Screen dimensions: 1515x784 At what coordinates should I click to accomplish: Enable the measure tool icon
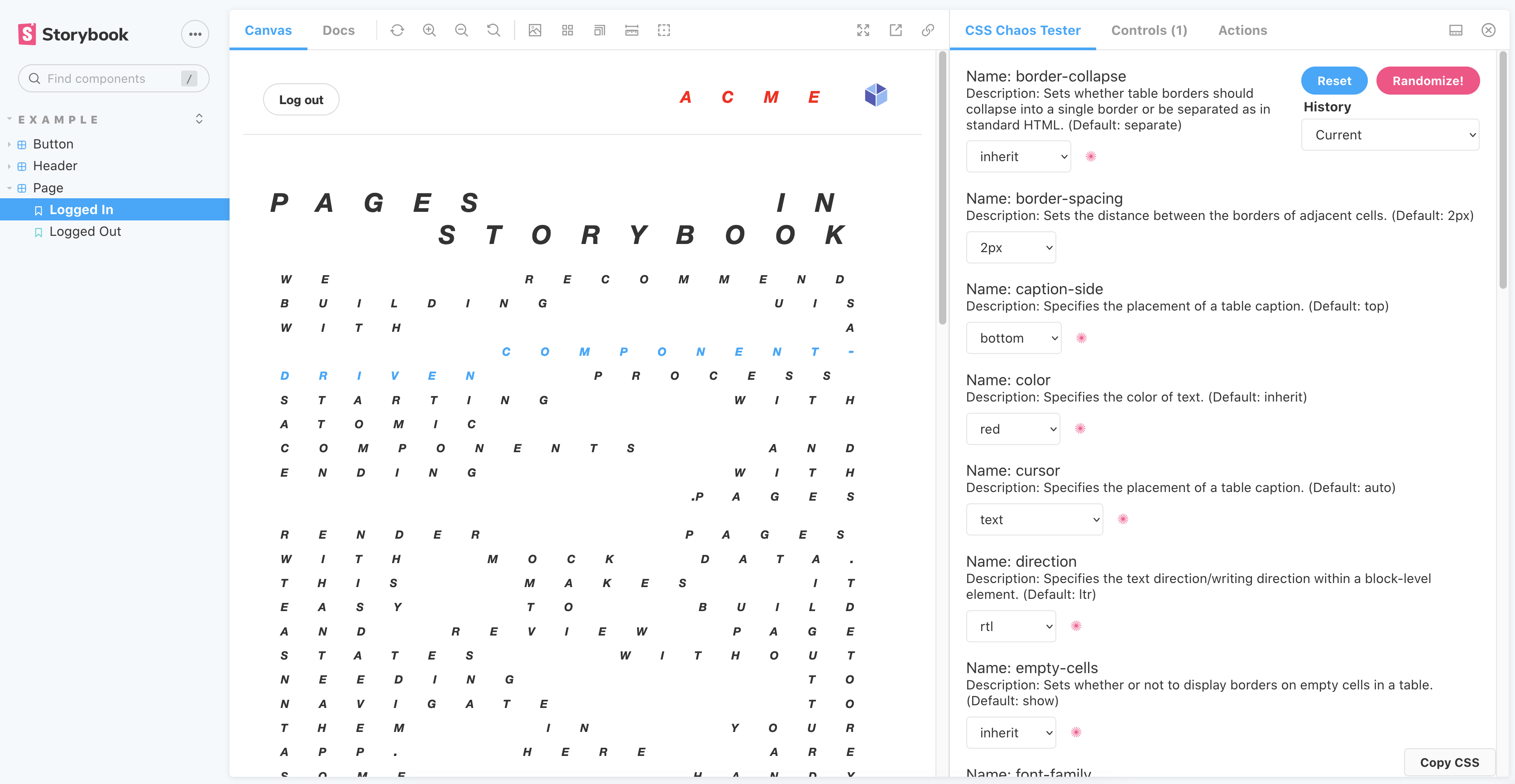point(632,30)
